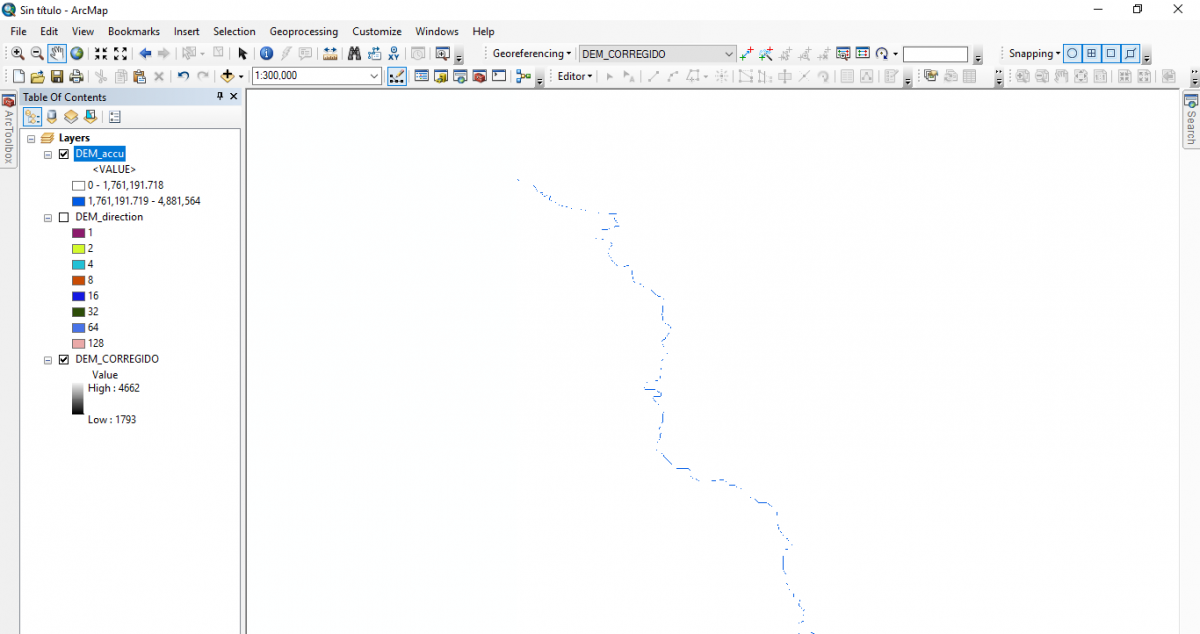Viewport: 1200px width, 634px height.
Task: Click the Add Data icon
Action: pyautogui.click(x=227, y=75)
